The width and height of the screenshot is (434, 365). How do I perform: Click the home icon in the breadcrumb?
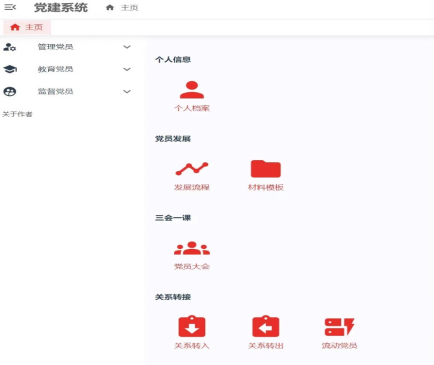[x=110, y=7]
